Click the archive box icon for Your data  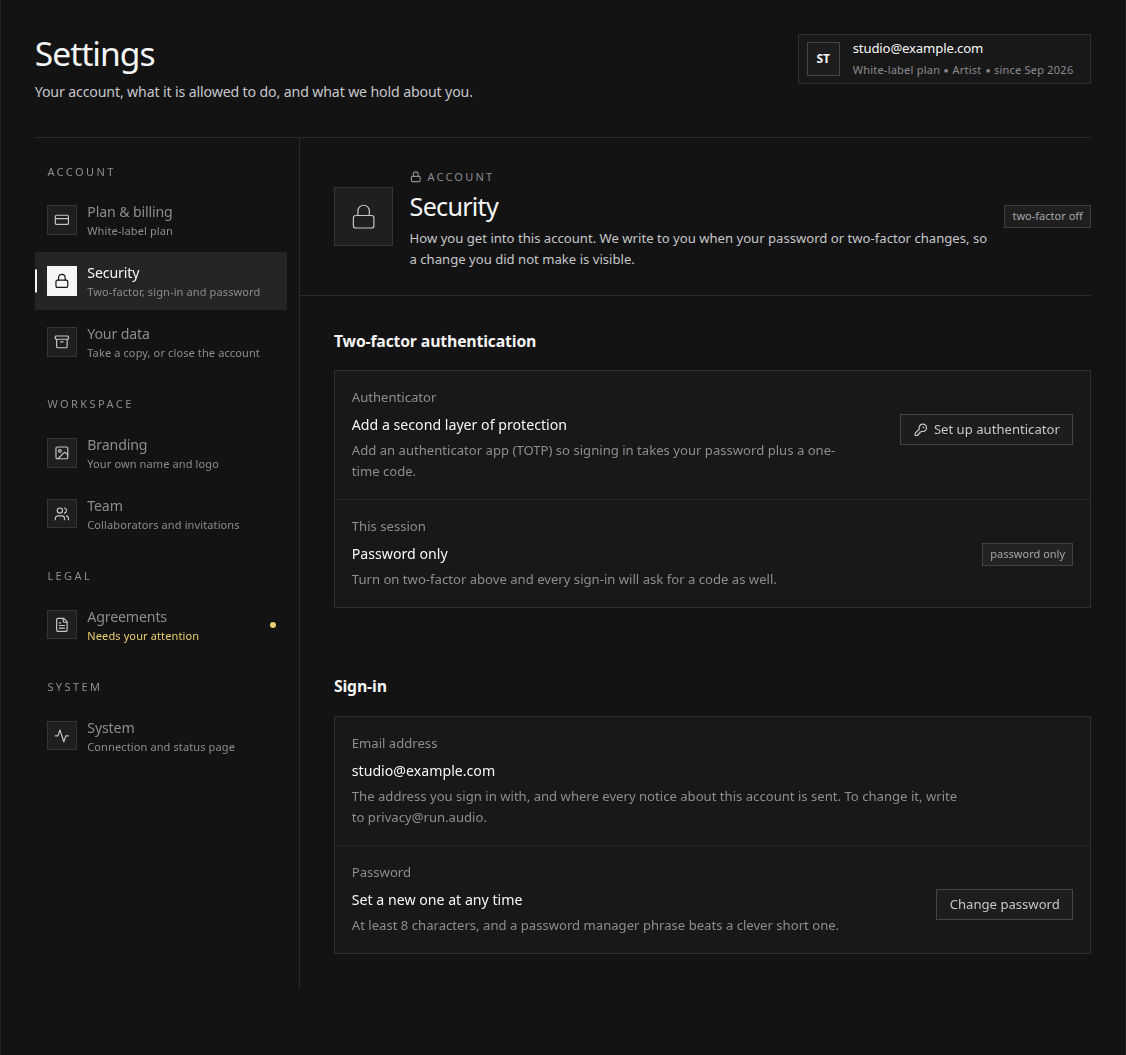pyautogui.click(x=62, y=342)
